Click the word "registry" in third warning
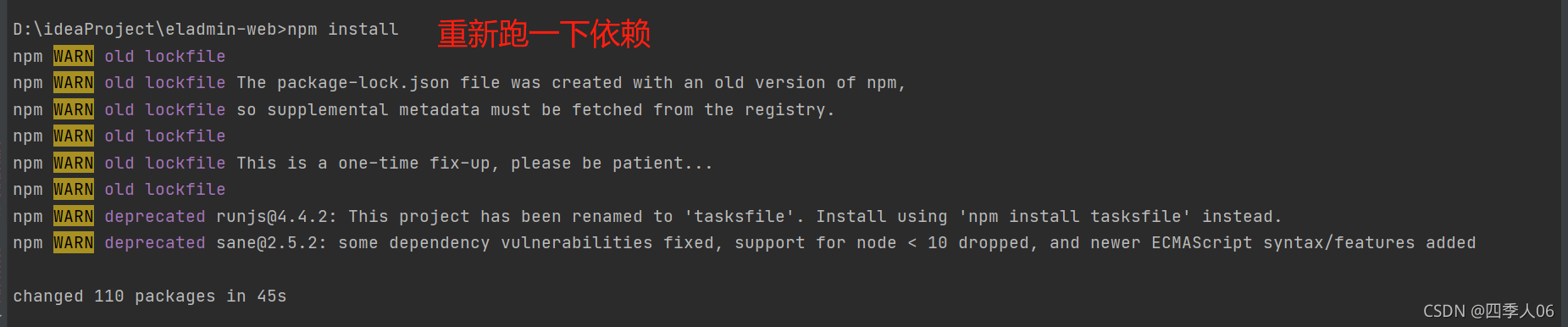The width and height of the screenshot is (1568, 327). [x=785, y=110]
